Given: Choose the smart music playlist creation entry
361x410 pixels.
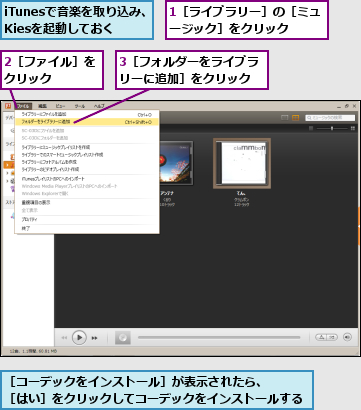Looking at the screenshot, I should [87, 155].
